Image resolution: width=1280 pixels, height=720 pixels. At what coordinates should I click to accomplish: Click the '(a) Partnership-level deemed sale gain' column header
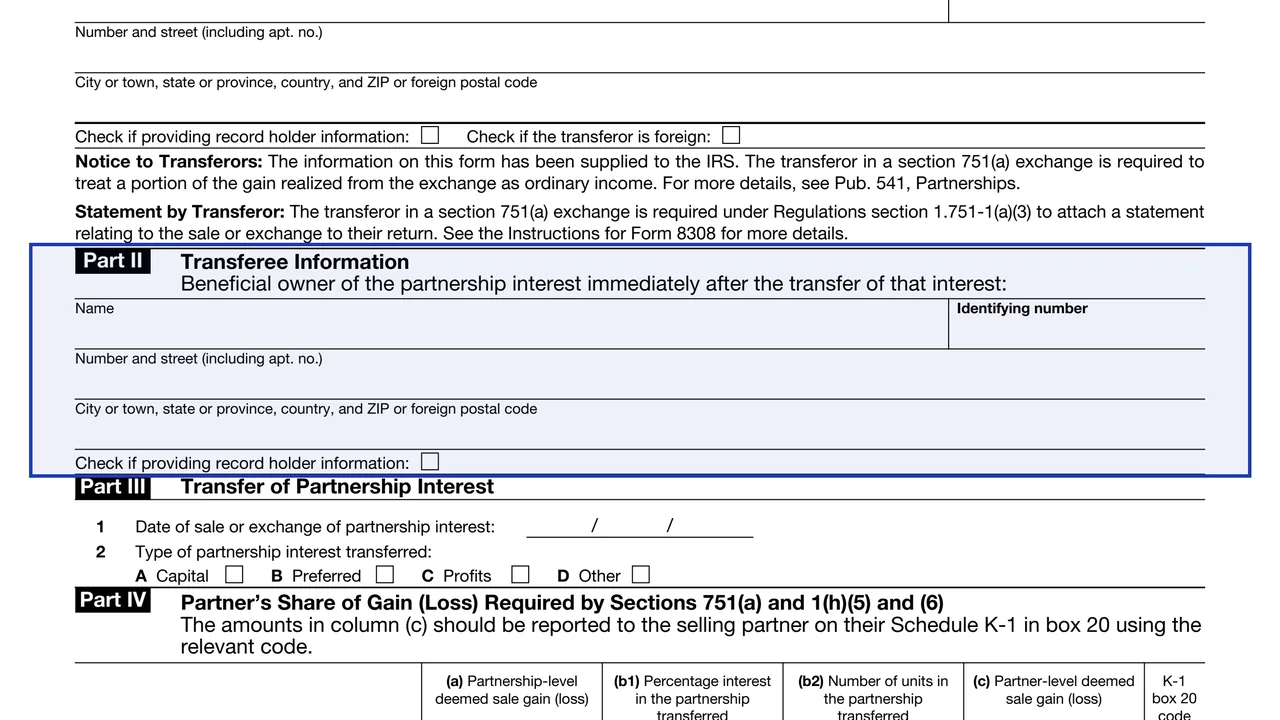(x=512, y=690)
